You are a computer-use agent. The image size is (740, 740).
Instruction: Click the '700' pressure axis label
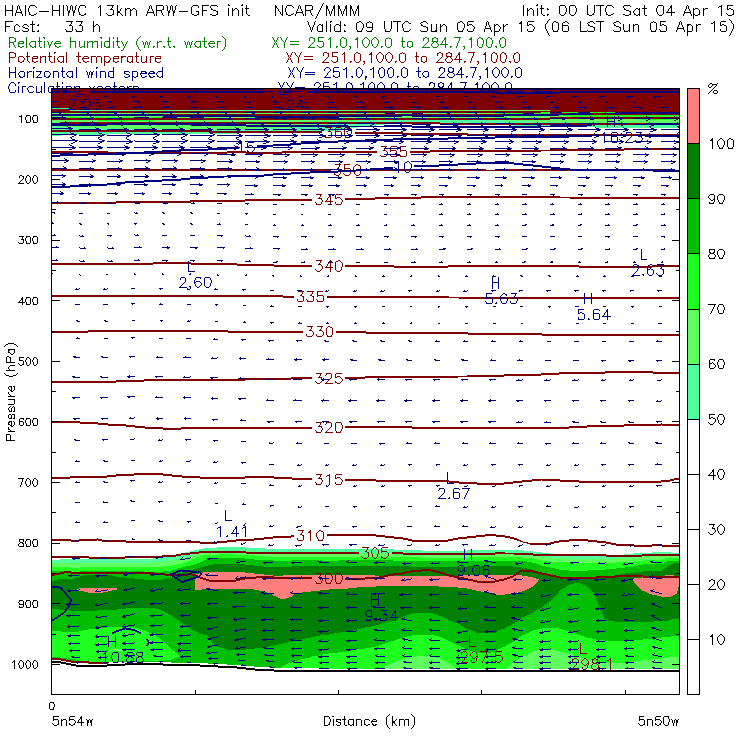tap(28, 482)
